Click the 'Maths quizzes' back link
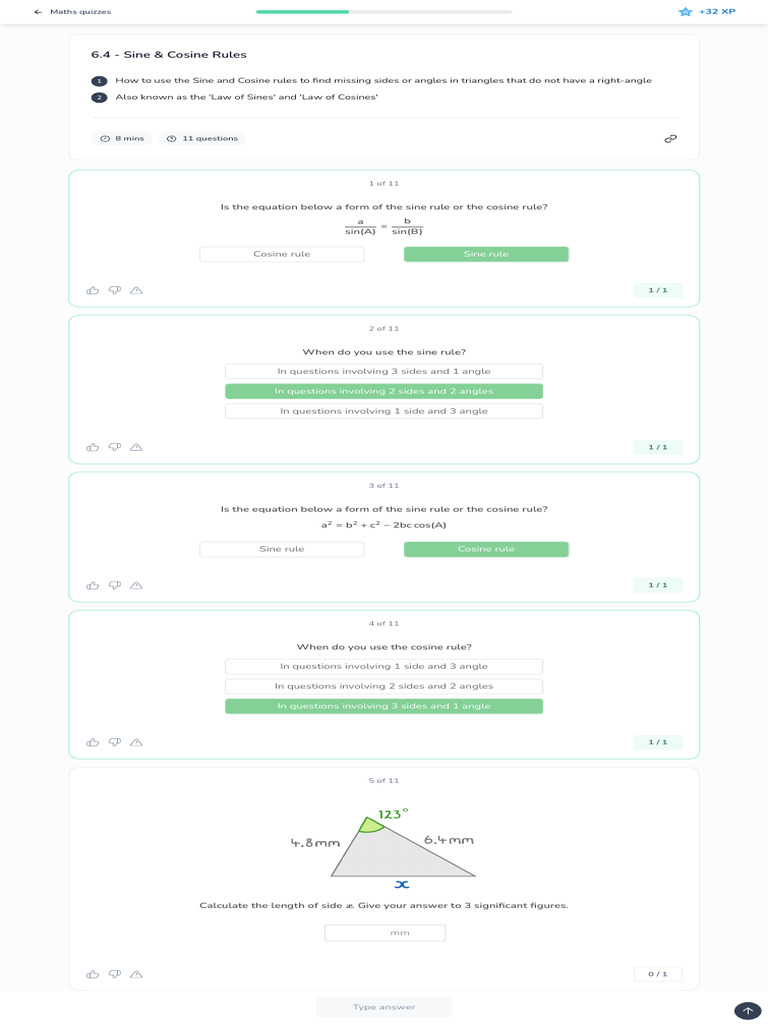Image resolution: width=768 pixels, height=1024 pixels. (x=80, y=12)
